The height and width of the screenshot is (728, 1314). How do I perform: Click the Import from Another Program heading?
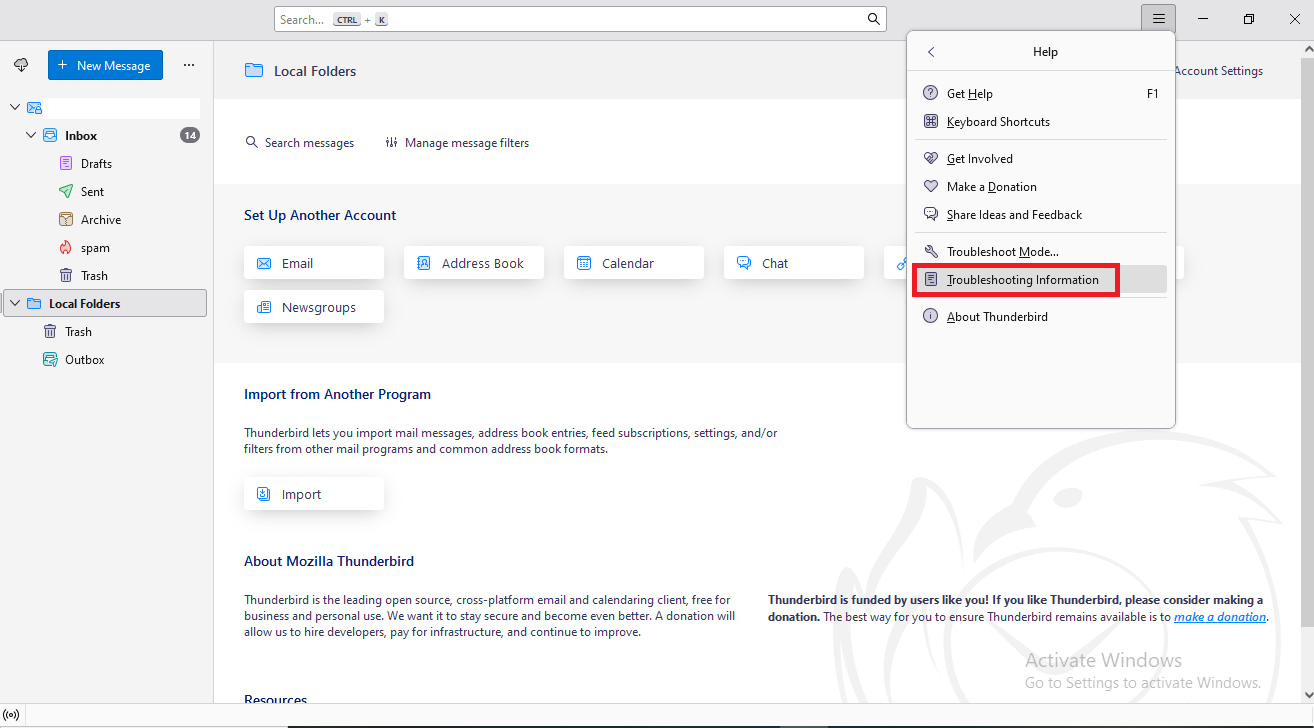tap(337, 394)
